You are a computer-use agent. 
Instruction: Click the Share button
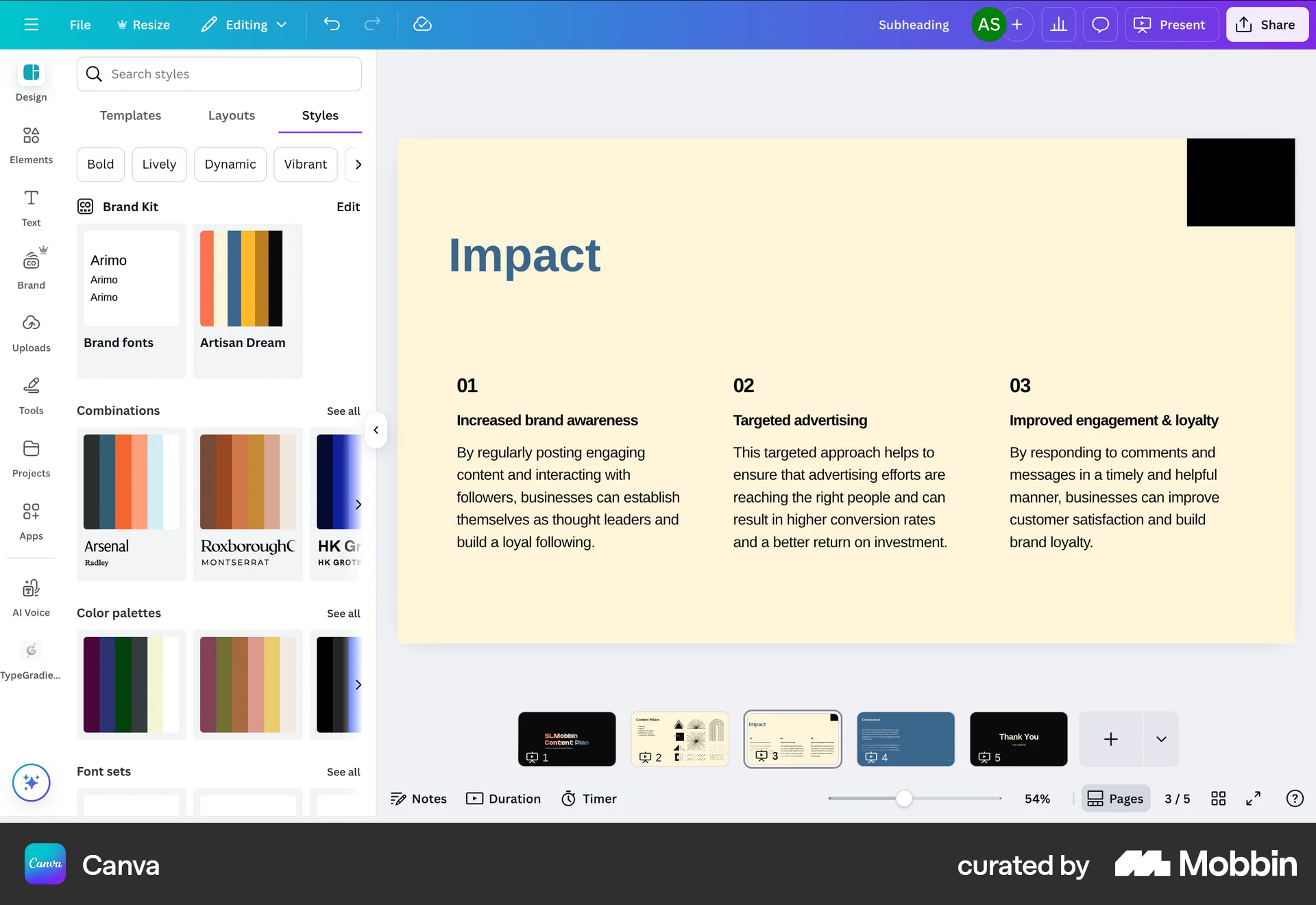1267,25
